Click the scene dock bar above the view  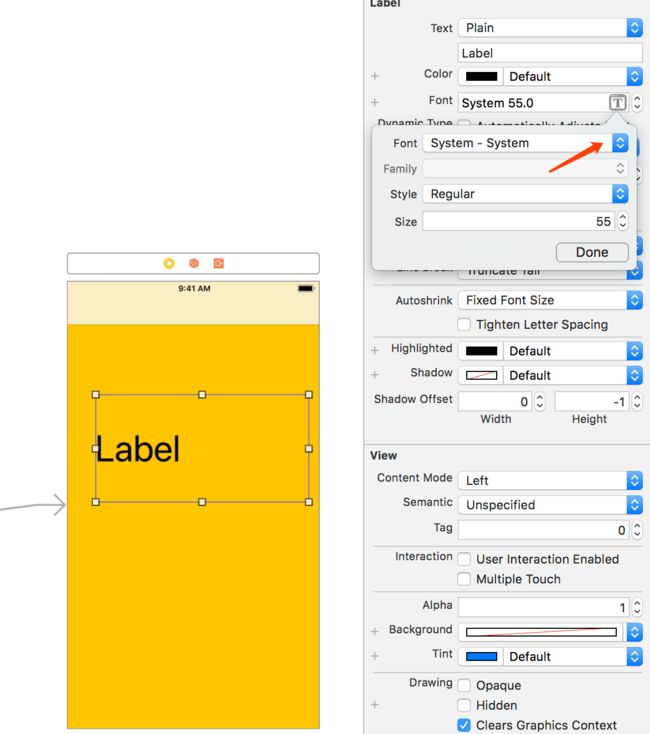pyautogui.click(x=193, y=264)
